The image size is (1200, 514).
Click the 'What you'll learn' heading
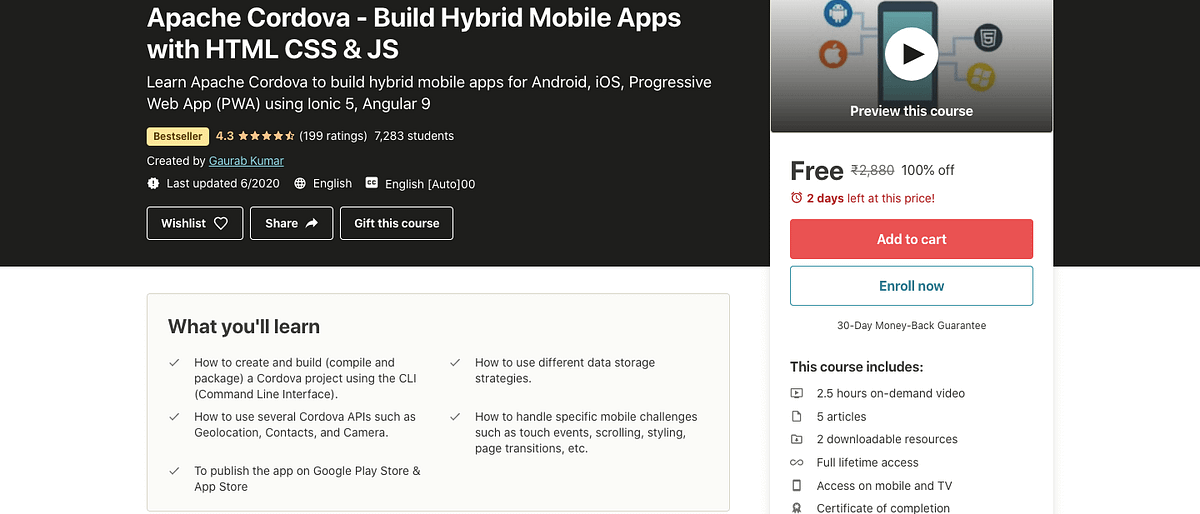(x=244, y=326)
